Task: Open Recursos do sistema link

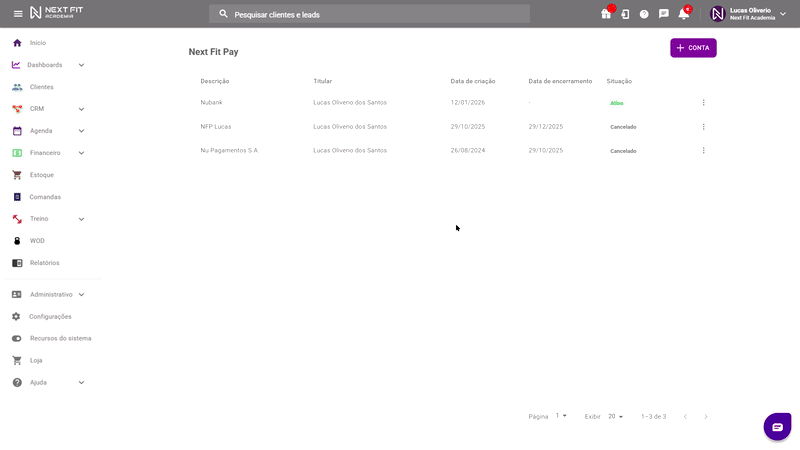Action: pyautogui.click(x=60, y=338)
